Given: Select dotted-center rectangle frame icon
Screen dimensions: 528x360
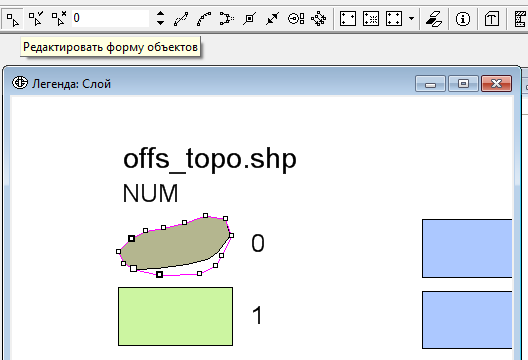Looking at the screenshot, I should 371,19.
